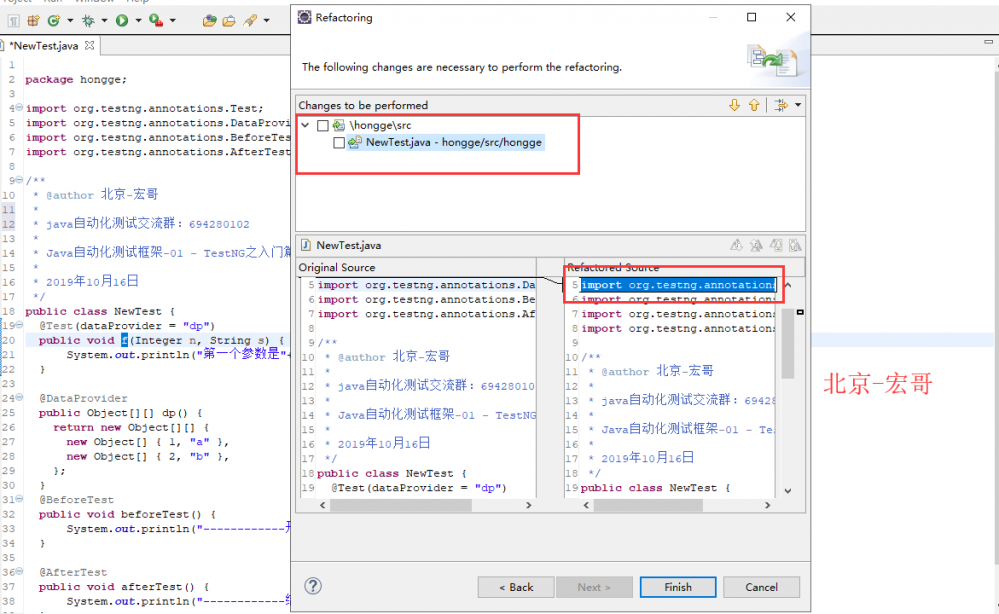Click the Cancel button
Image resolution: width=999 pixels, height=614 pixels.
pyautogui.click(x=761, y=587)
